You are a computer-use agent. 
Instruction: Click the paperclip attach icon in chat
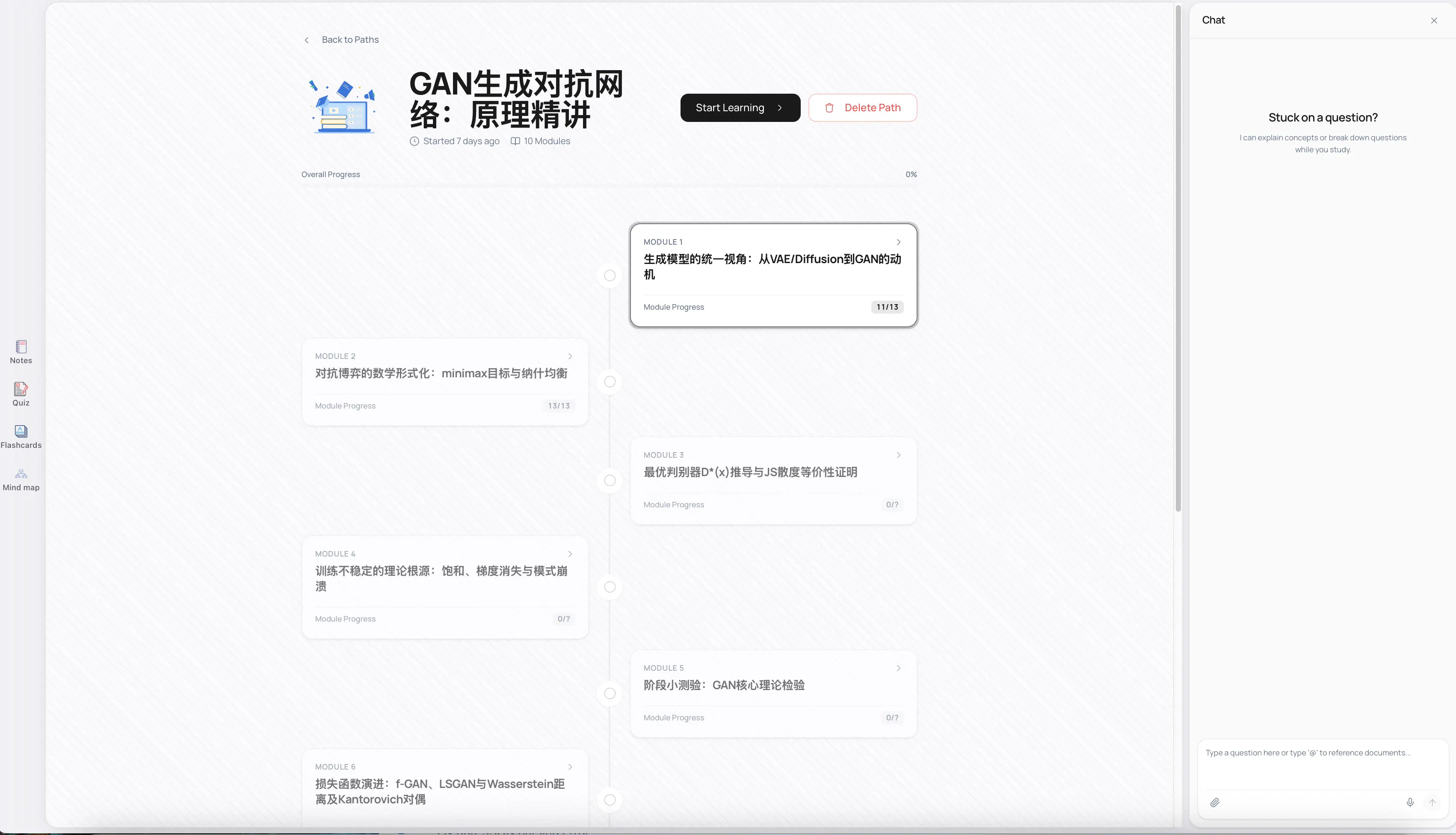[1215, 802]
